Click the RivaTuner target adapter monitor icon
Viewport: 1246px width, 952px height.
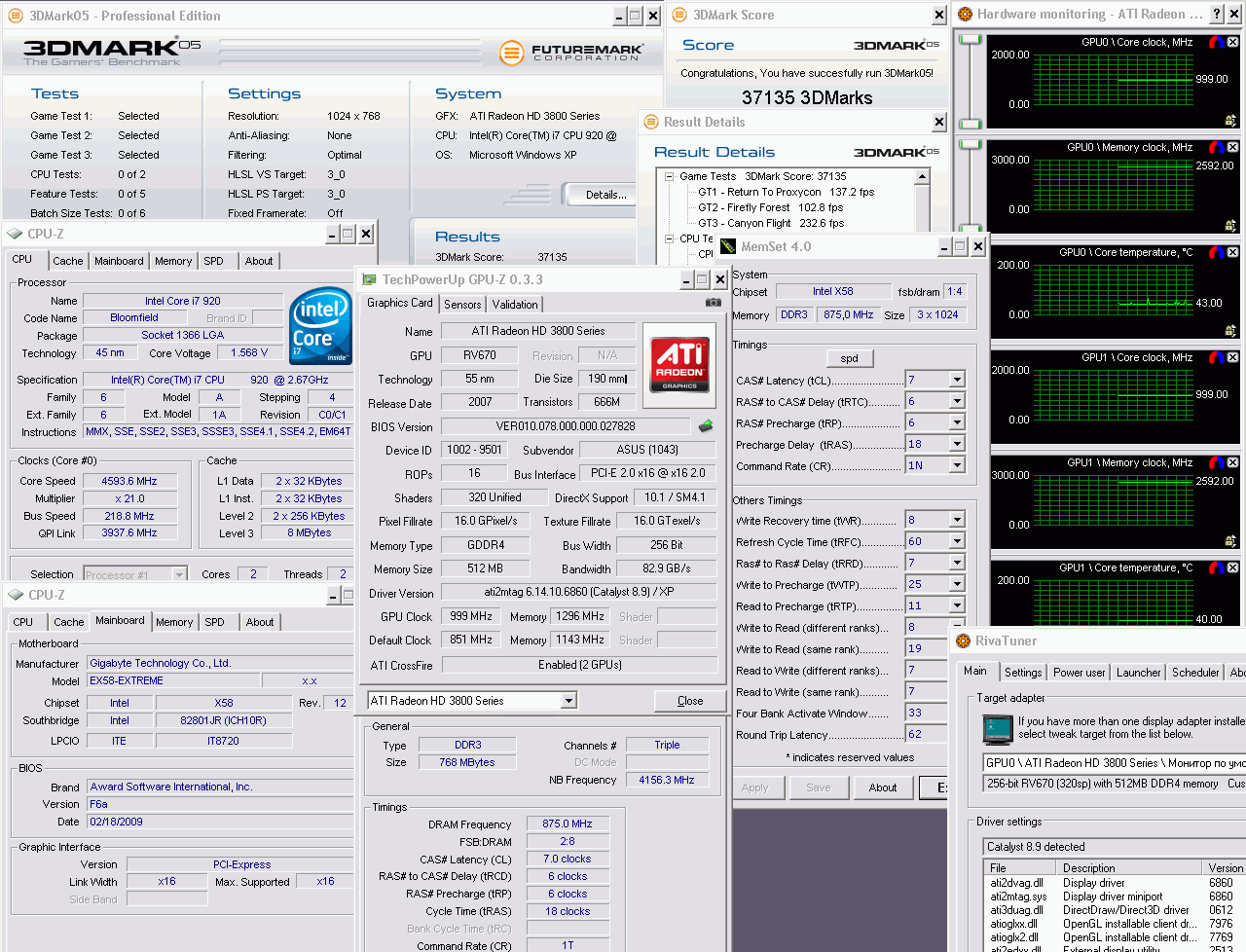[x=998, y=728]
